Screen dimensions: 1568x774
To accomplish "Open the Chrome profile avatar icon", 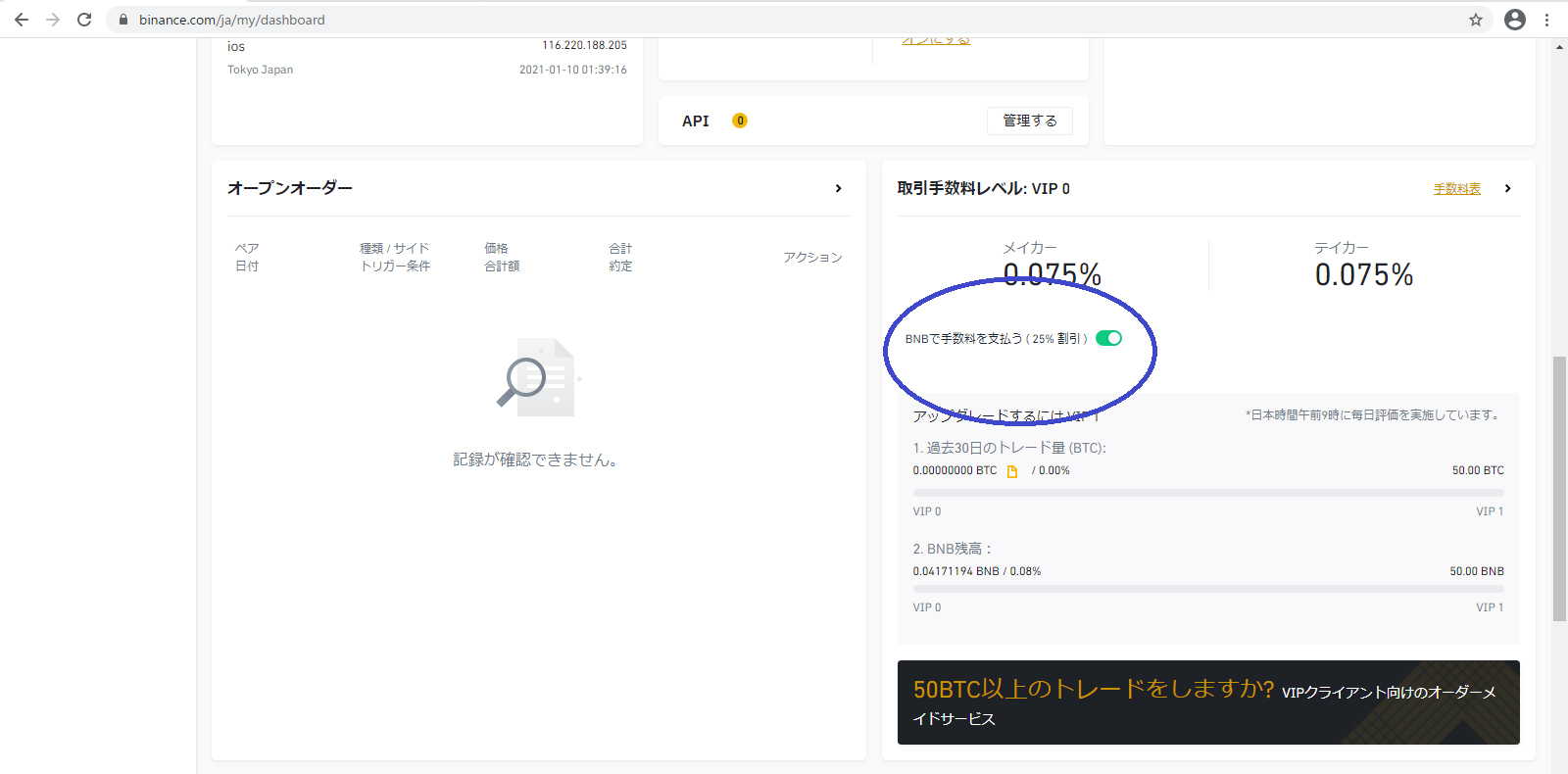I will point(1514,20).
